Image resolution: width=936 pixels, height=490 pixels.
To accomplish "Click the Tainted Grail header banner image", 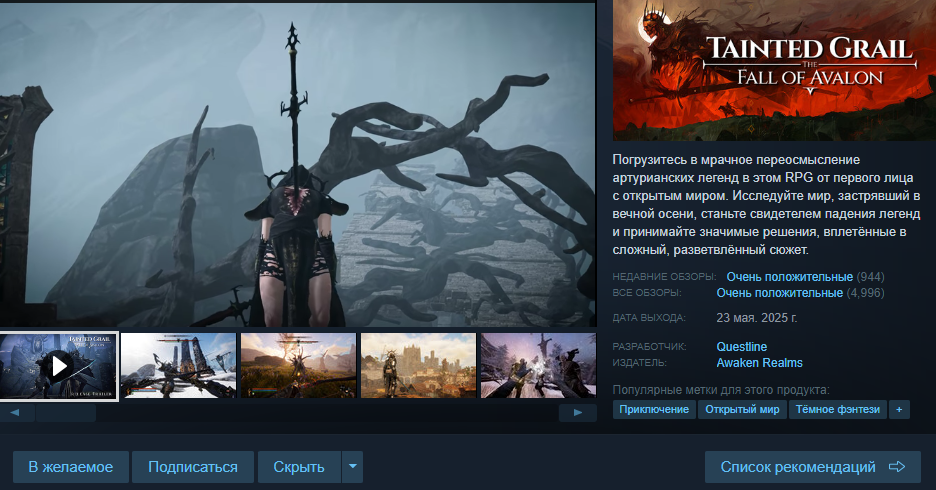I will click(x=774, y=70).
